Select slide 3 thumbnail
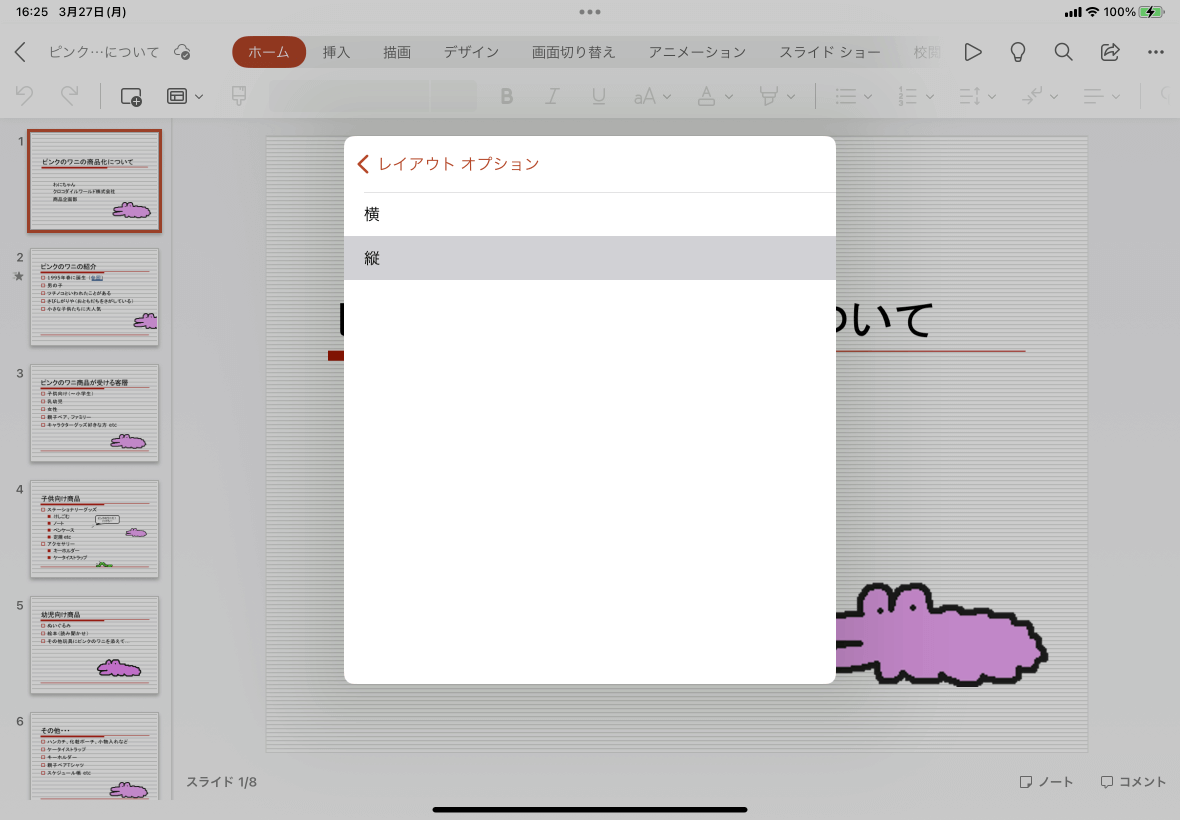Image resolution: width=1180 pixels, height=820 pixels. (95, 413)
